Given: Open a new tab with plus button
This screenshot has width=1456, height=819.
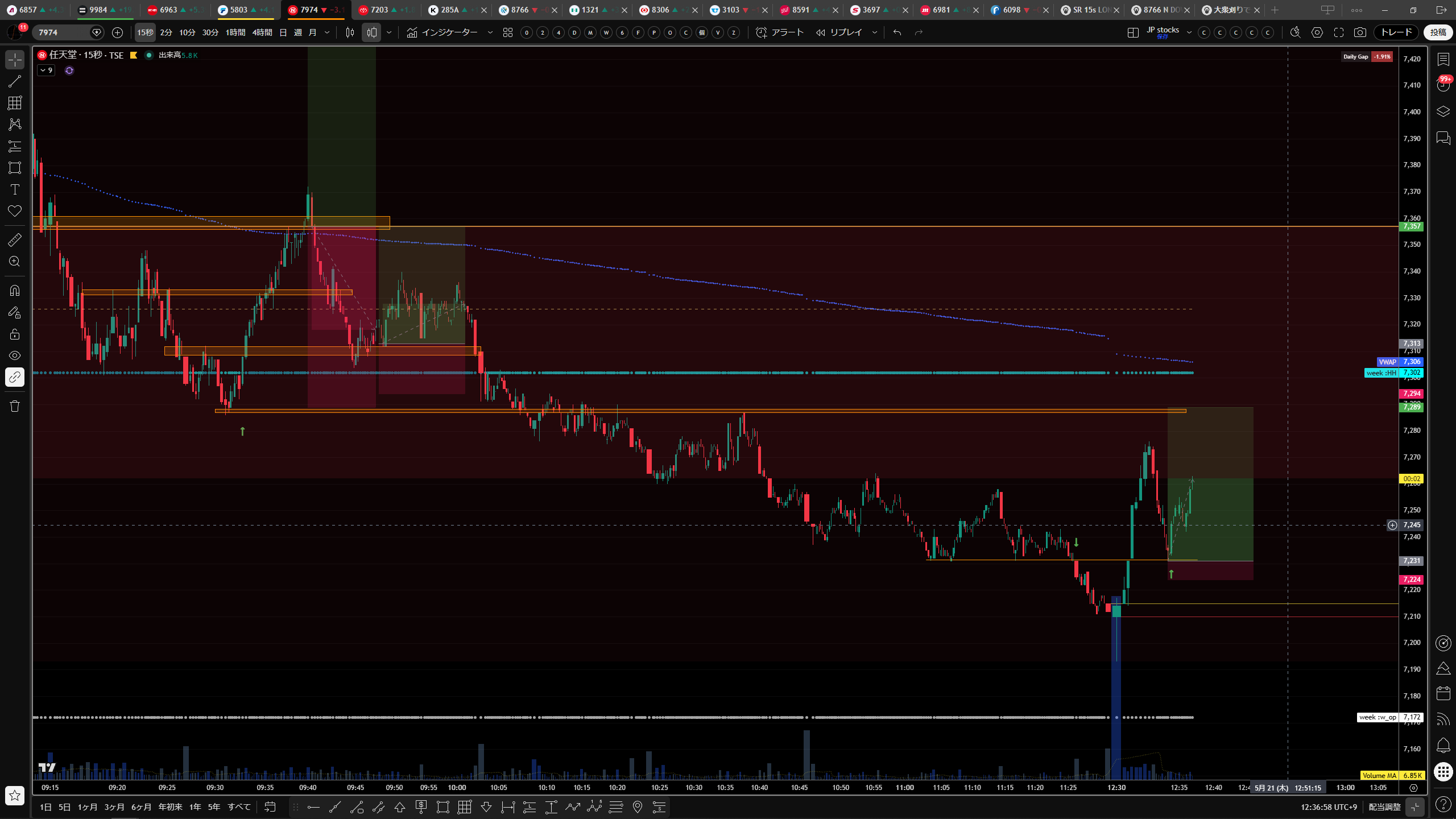Looking at the screenshot, I should tap(1275, 10).
